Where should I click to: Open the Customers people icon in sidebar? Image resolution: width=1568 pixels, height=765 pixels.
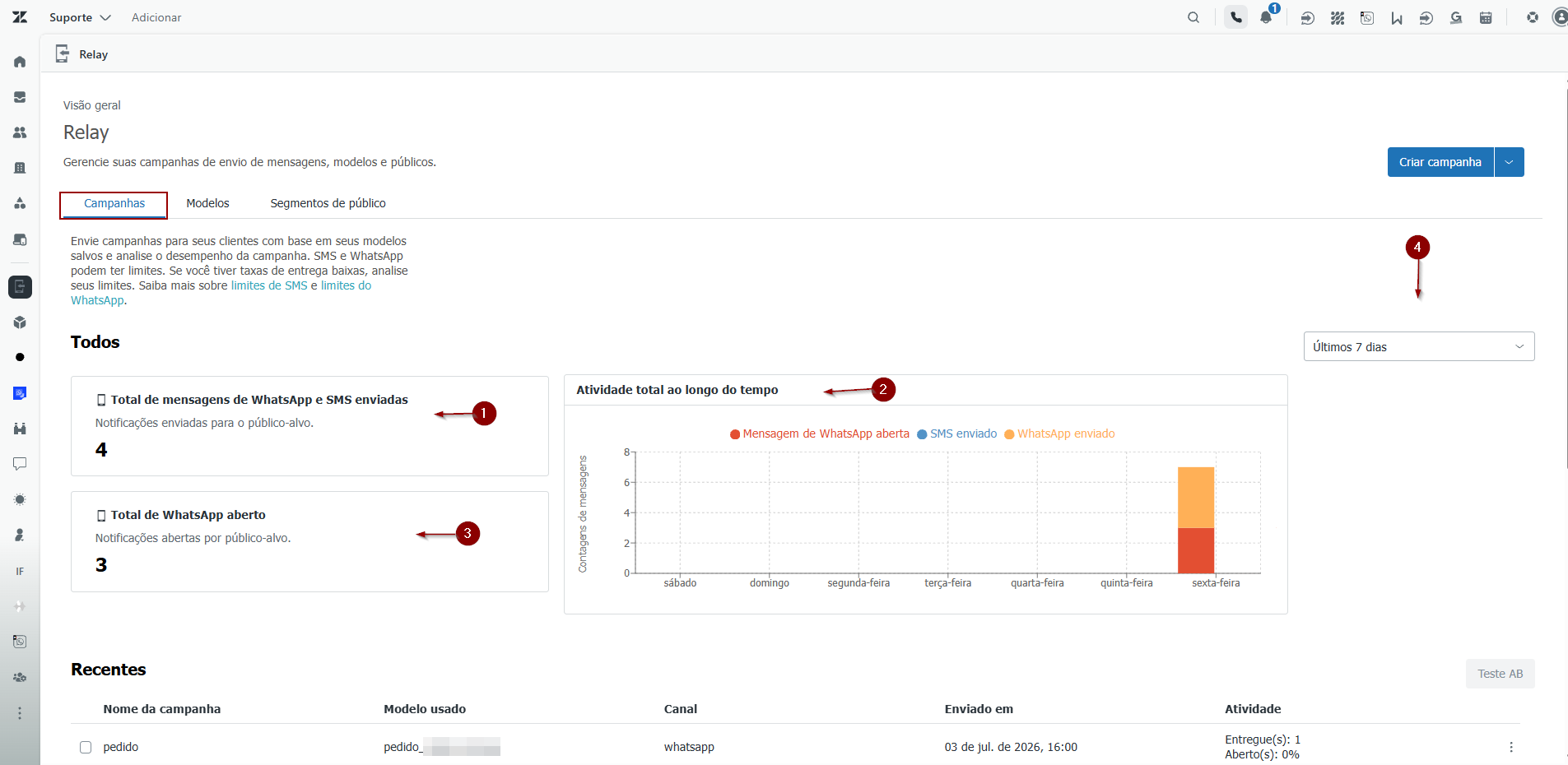pos(20,132)
